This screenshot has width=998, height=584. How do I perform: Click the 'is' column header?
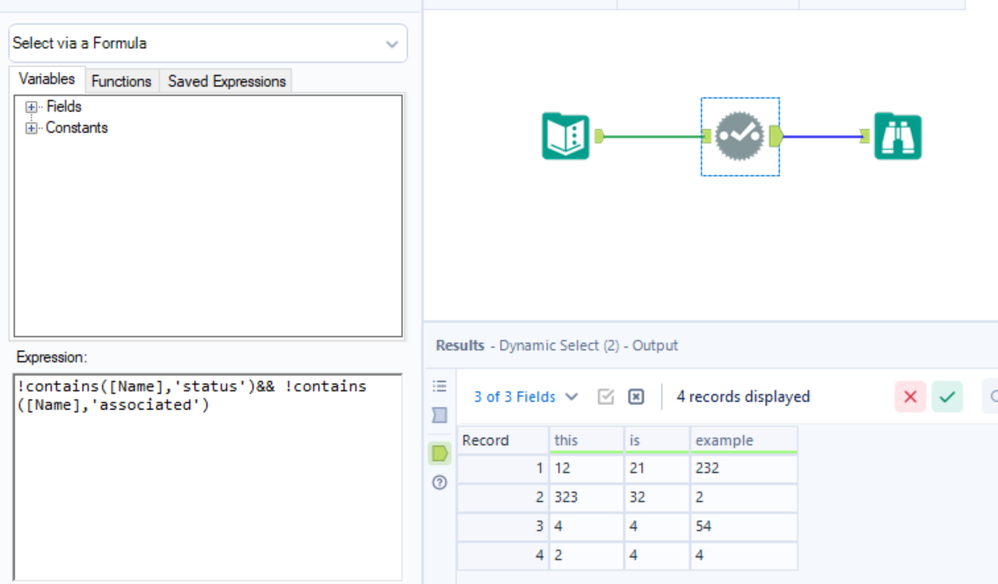tap(657, 440)
